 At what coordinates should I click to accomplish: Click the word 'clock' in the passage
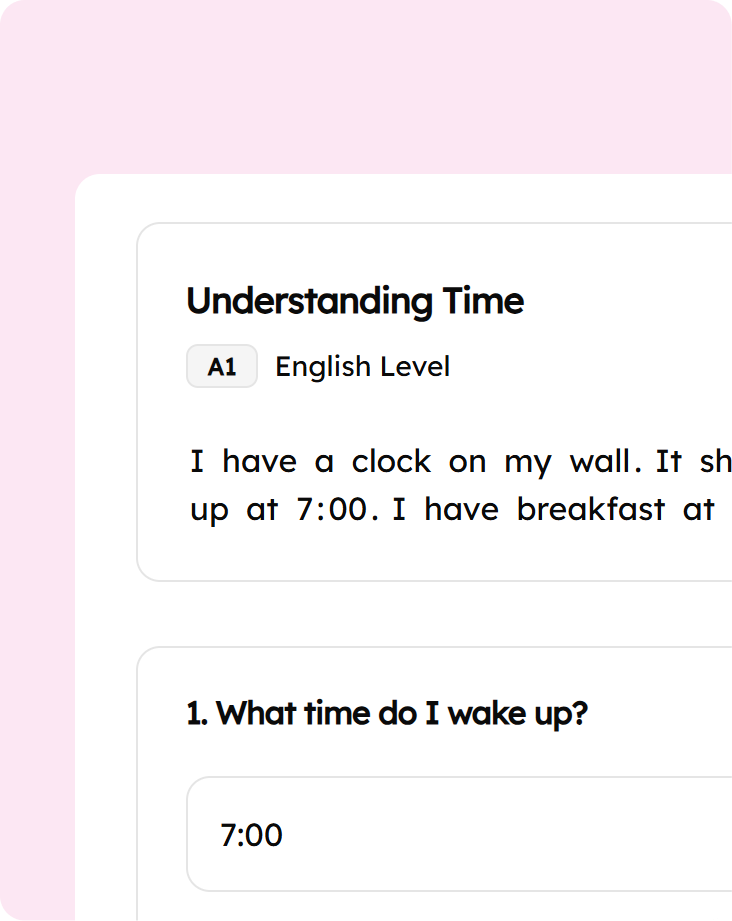point(391,462)
